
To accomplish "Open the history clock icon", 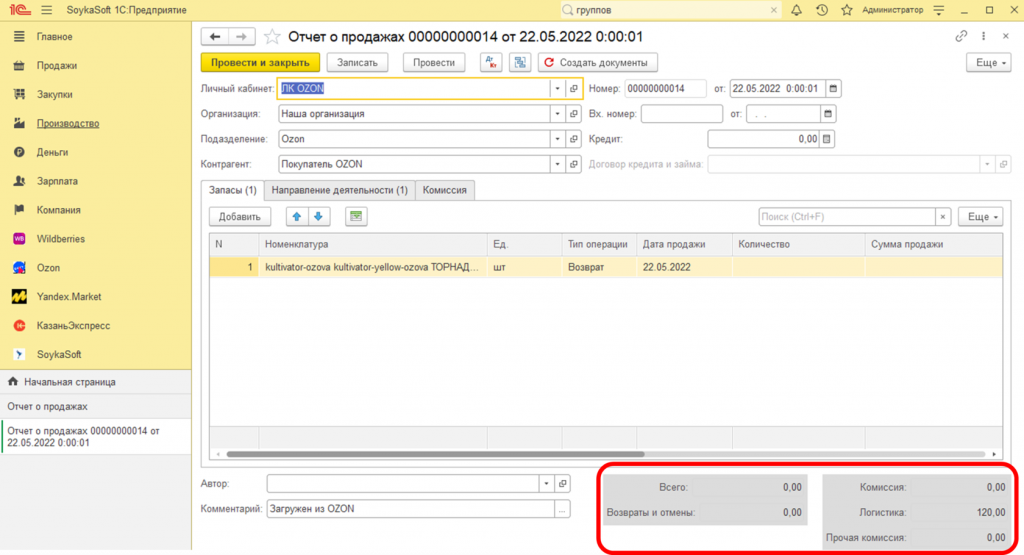I will pos(822,10).
